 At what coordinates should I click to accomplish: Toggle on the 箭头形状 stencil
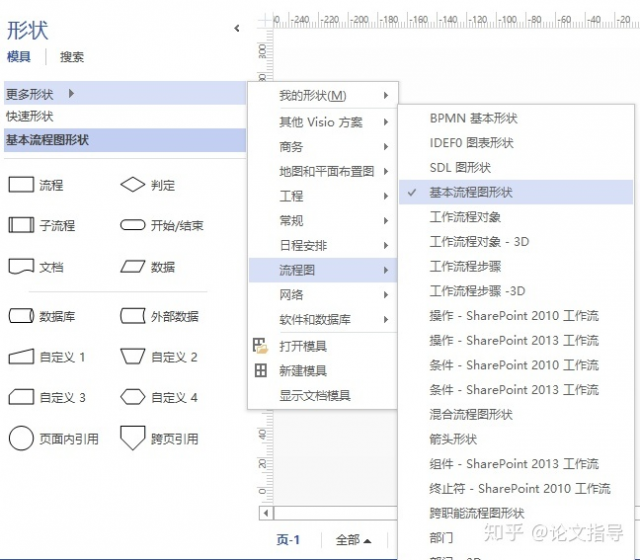pyautogui.click(x=516, y=439)
